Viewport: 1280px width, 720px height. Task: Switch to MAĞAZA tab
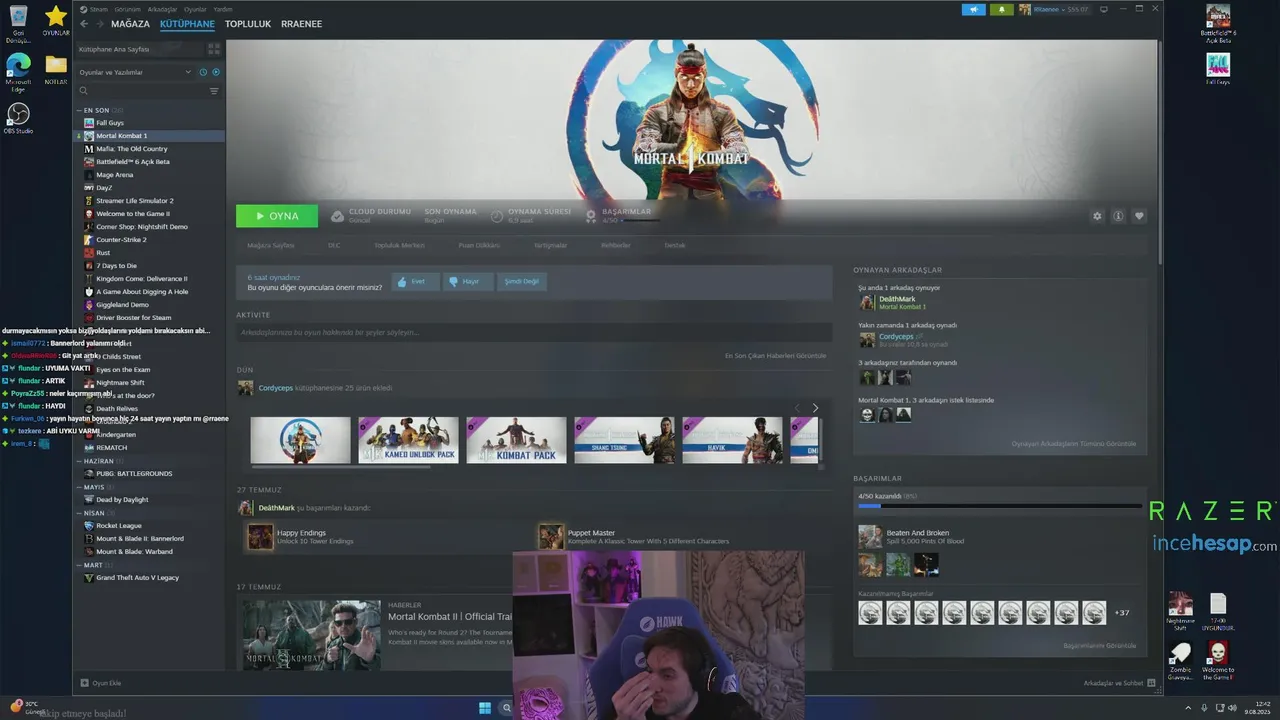(130, 24)
